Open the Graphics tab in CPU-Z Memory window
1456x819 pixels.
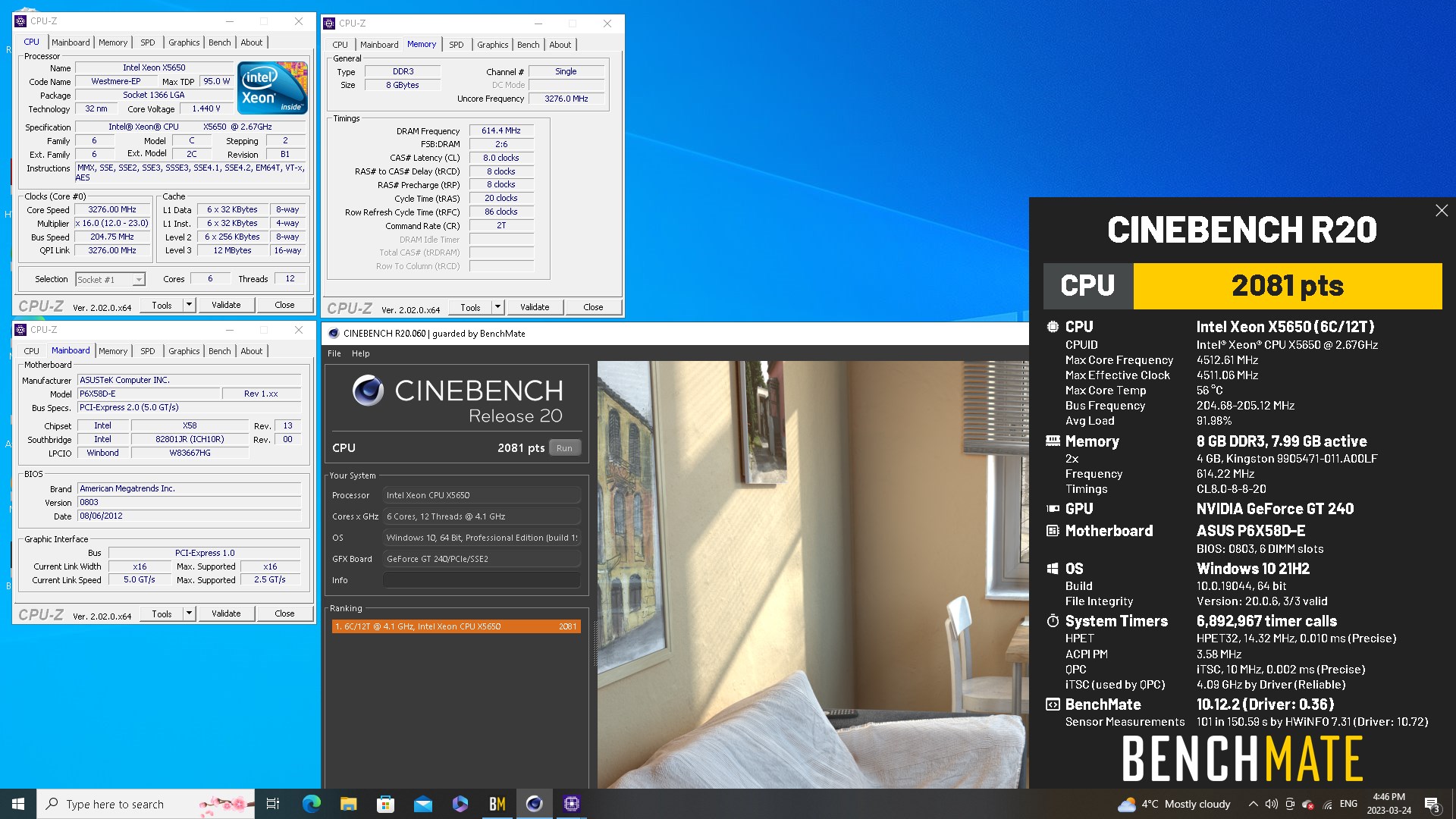(x=493, y=45)
